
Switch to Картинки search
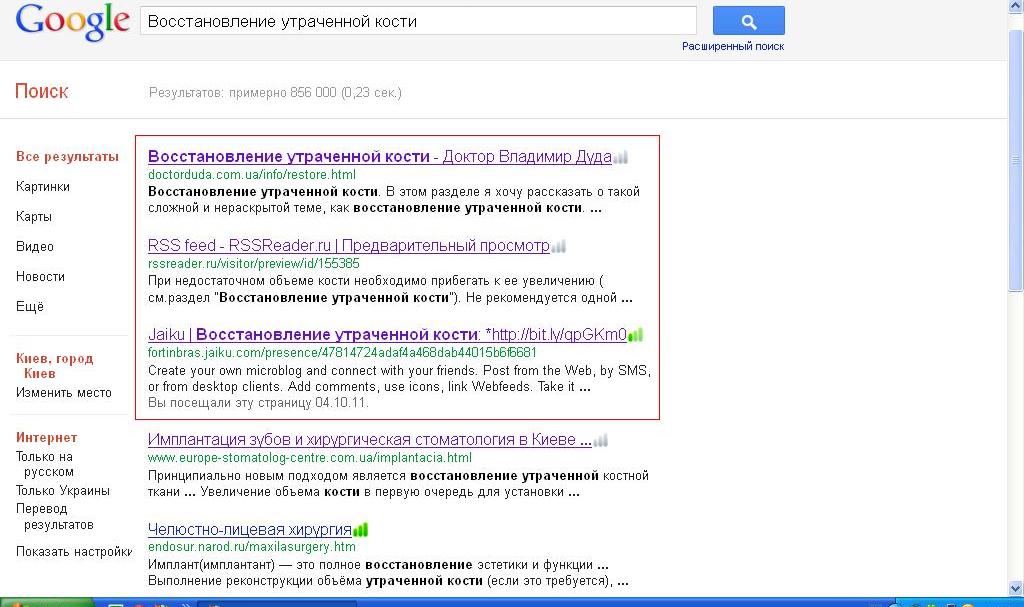(x=42, y=186)
